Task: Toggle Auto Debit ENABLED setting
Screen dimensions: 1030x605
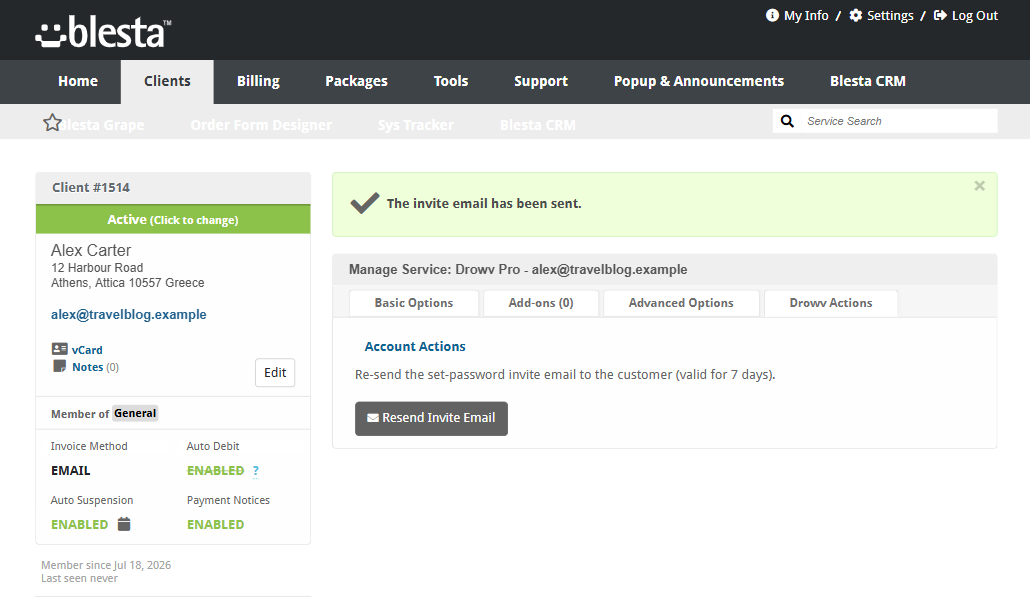Action: (215, 471)
